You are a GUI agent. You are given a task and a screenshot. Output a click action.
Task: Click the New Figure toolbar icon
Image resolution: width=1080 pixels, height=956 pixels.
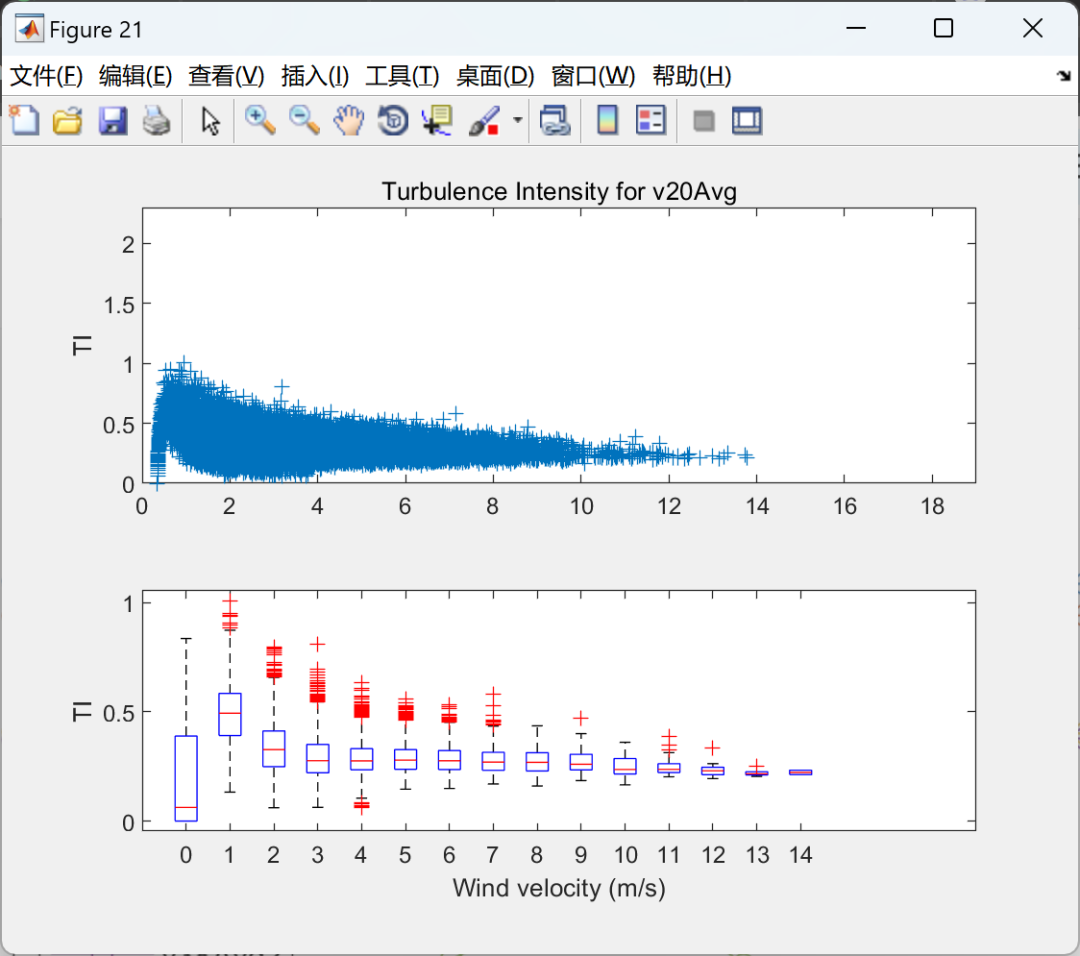click(25, 121)
